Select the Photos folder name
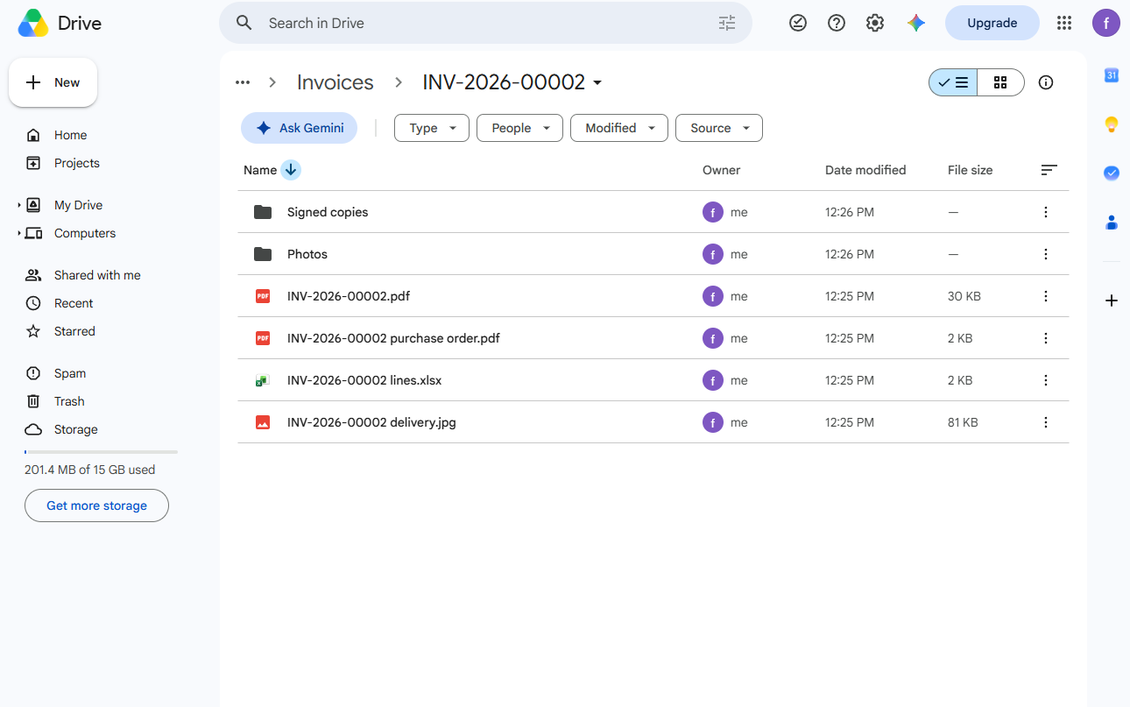 click(307, 254)
